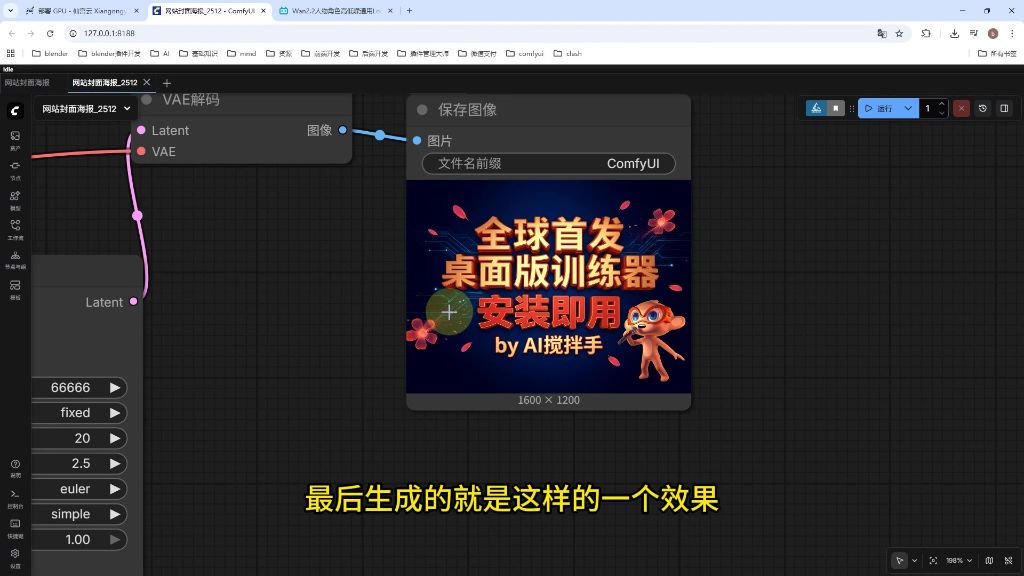Screen dimensions: 1024x576
Task: Decrease the run batch count arrow
Action: click(941, 113)
